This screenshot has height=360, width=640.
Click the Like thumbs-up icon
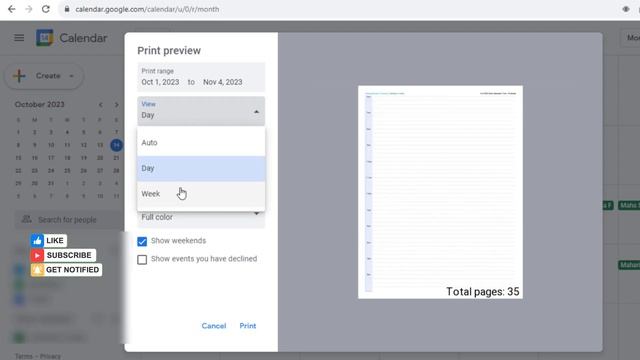pyautogui.click(x=37, y=240)
